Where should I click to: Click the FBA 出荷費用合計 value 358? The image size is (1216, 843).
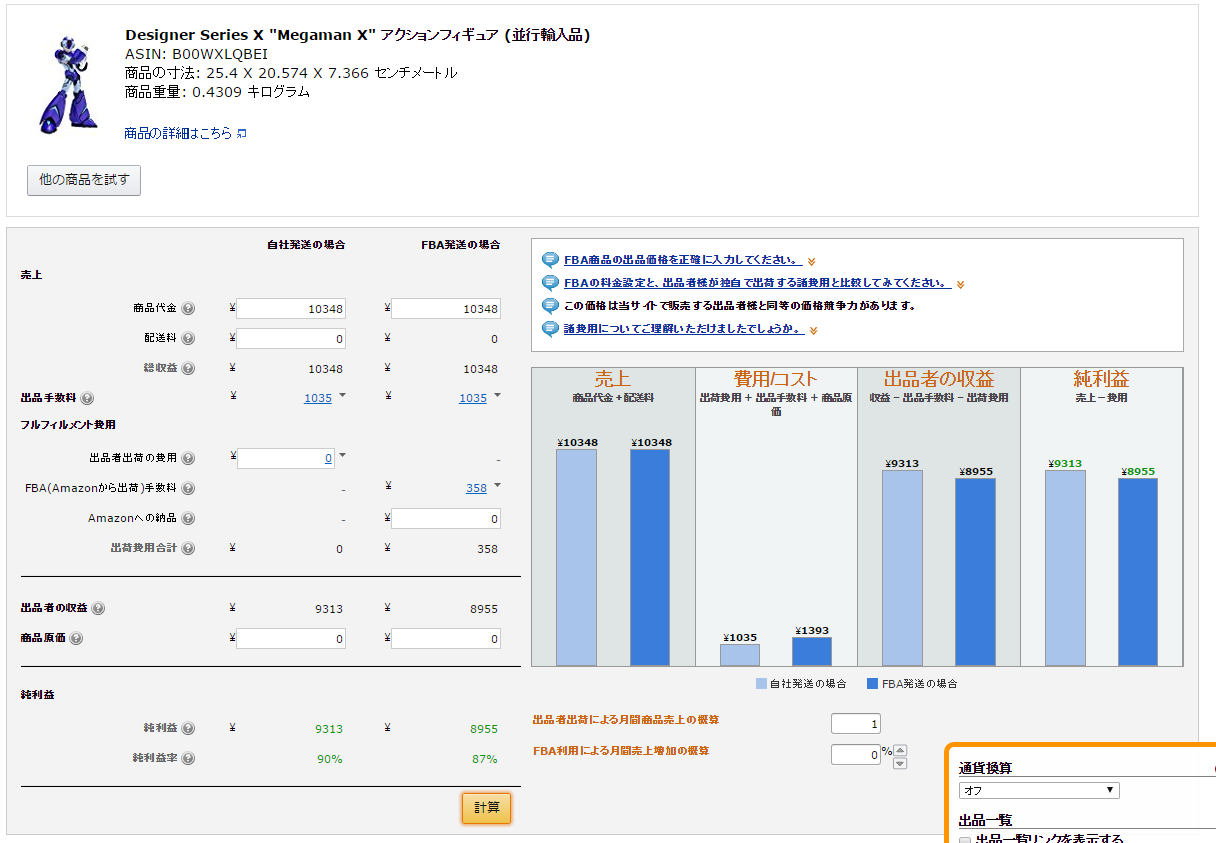(x=487, y=549)
